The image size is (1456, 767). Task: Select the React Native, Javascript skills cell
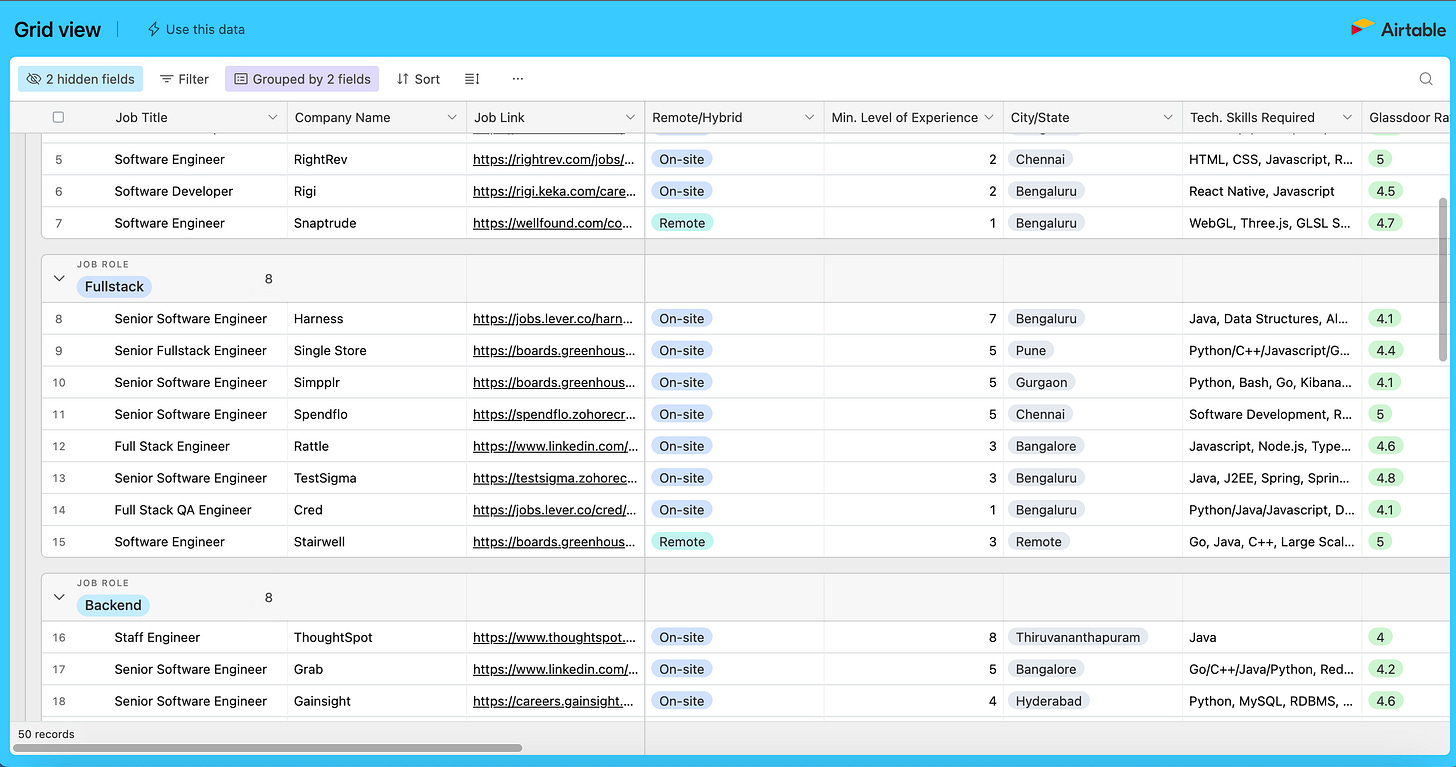click(1272, 191)
